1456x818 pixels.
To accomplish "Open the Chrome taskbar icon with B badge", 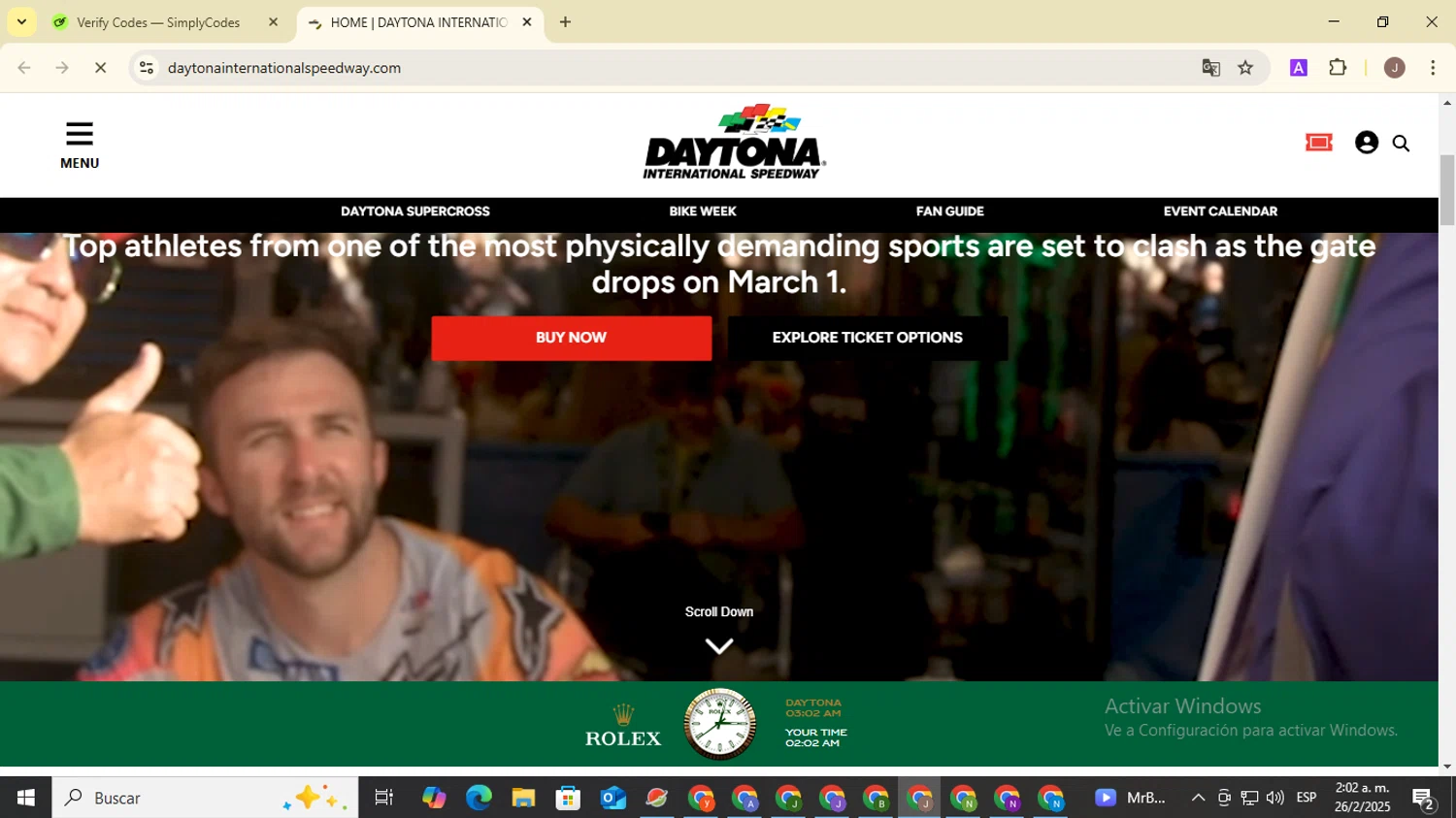I will click(876, 798).
